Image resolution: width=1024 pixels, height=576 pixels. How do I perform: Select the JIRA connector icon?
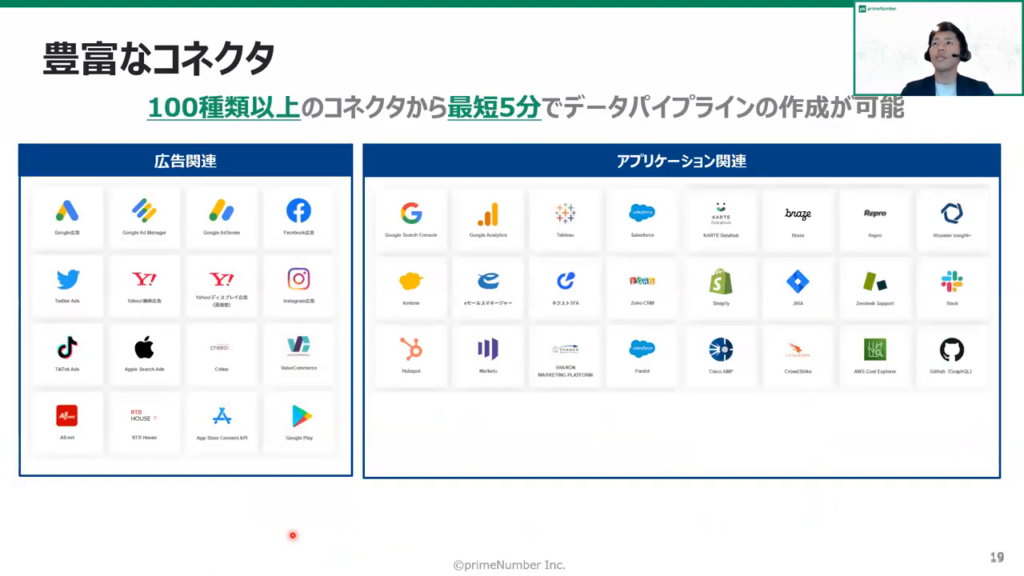coord(797,281)
